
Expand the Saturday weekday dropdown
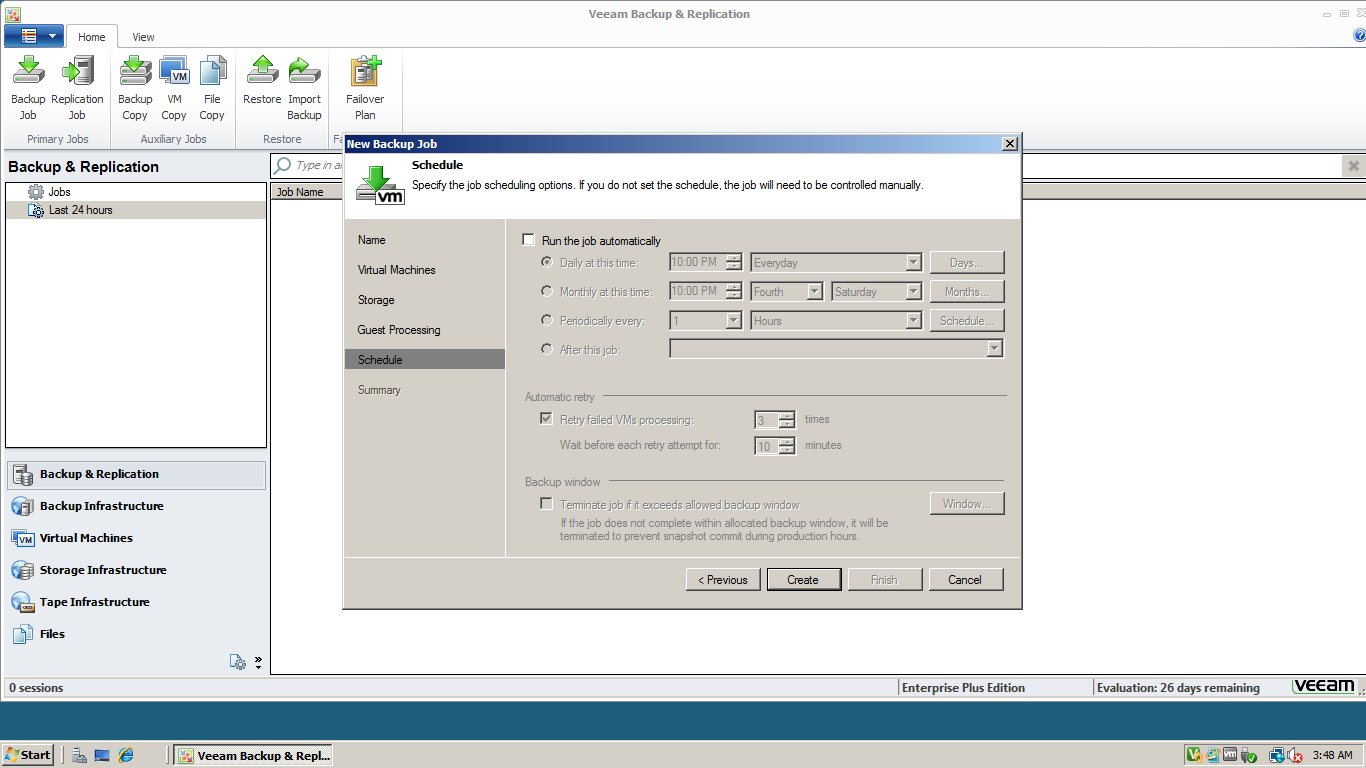click(x=912, y=291)
